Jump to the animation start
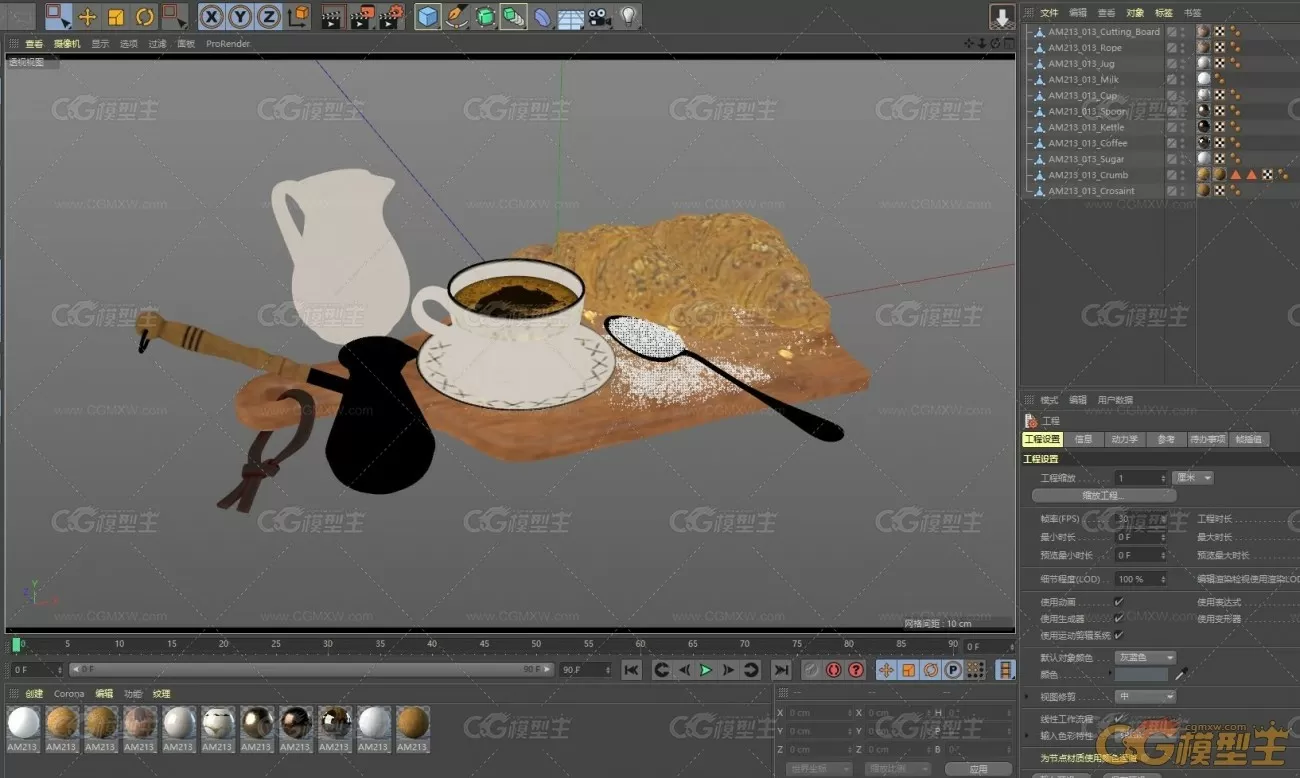The image size is (1300, 778). [x=631, y=670]
